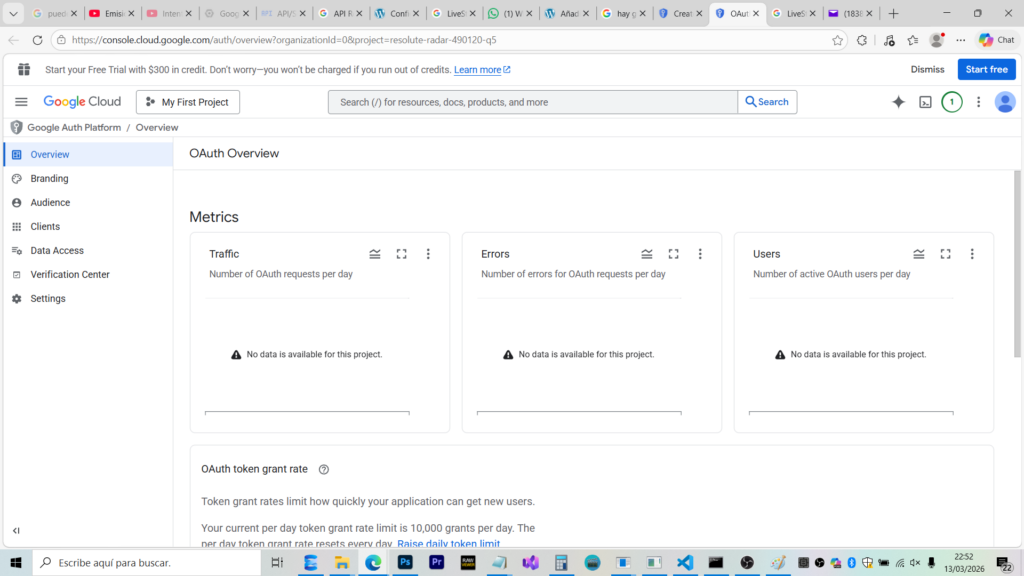This screenshot has width=1024, height=576.
Task: Activate Cloud Shell terminal icon
Action: click(925, 102)
